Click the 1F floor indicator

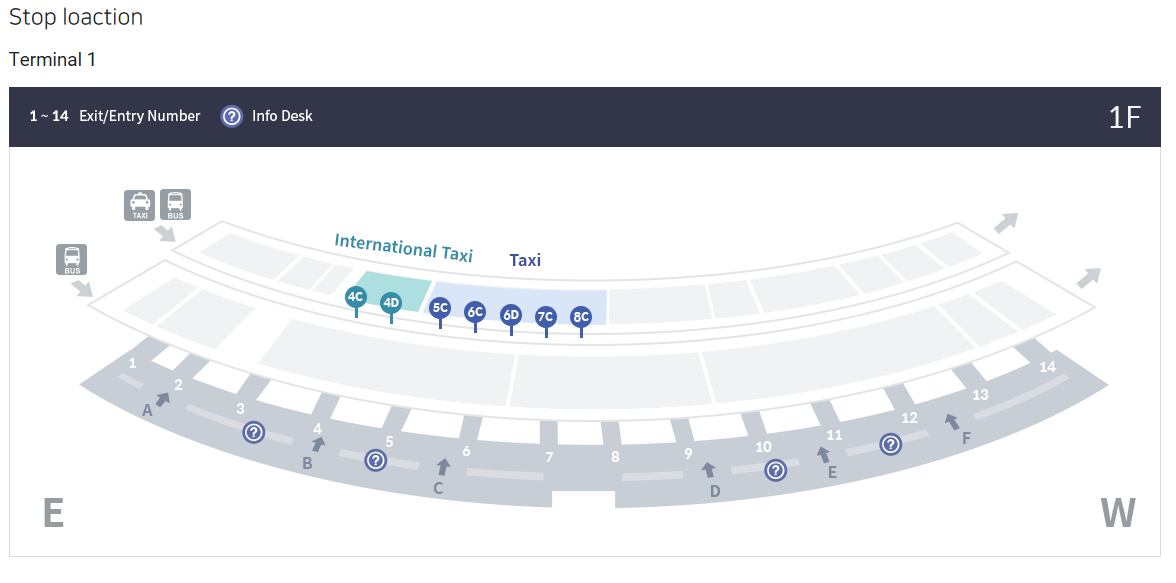1125,117
